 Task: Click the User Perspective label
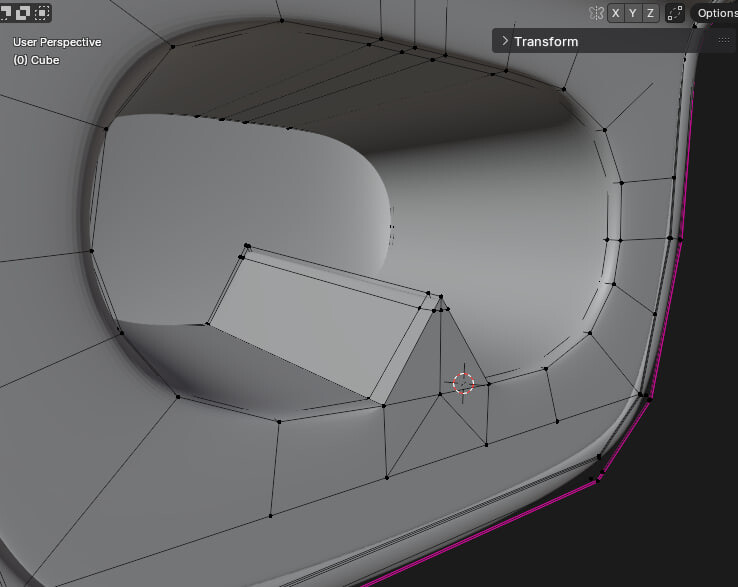[57, 42]
